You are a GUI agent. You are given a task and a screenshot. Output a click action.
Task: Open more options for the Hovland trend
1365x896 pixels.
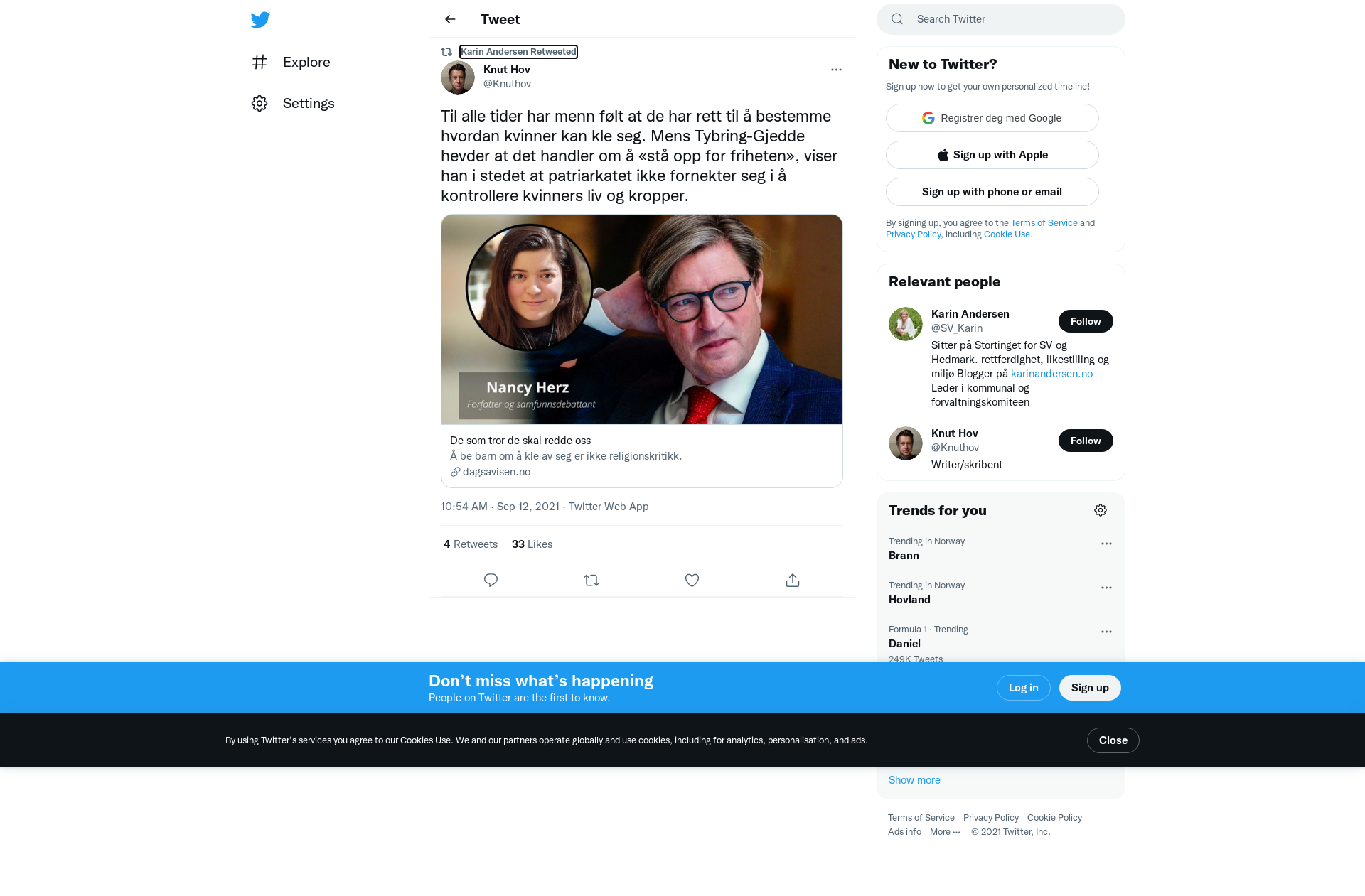click(x=1106, y=588)
